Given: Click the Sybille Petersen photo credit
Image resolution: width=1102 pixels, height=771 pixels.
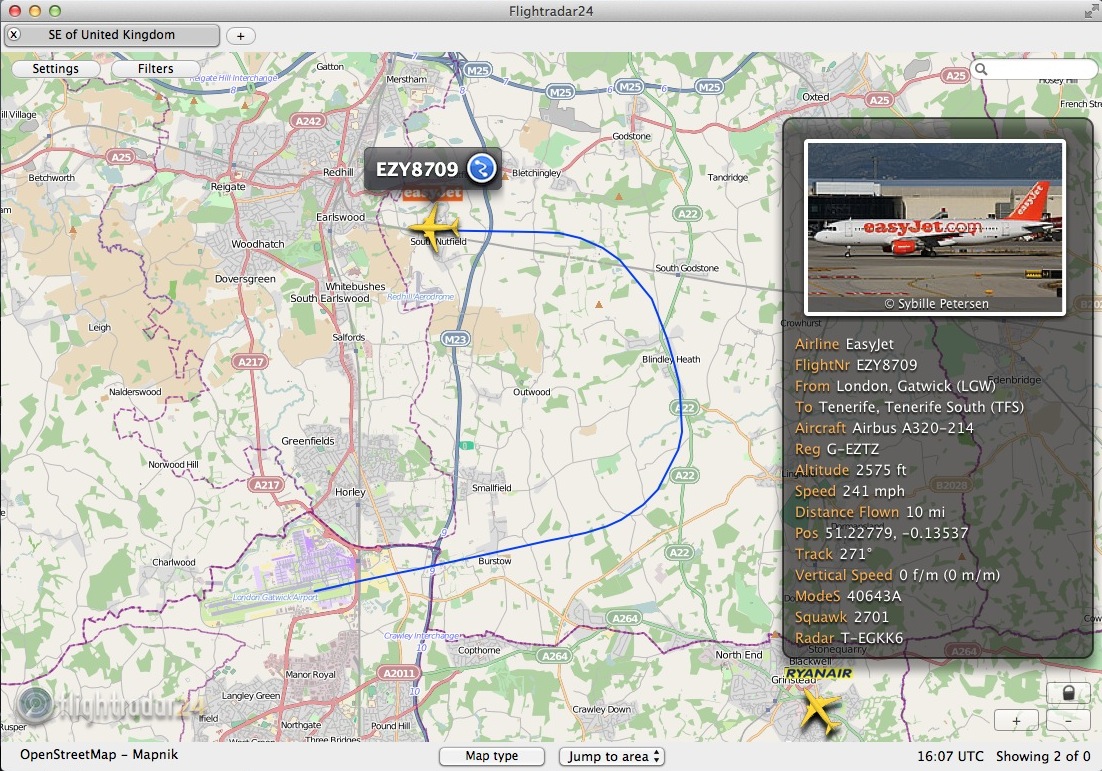Looking at the screenshot, I should [936, 304].
